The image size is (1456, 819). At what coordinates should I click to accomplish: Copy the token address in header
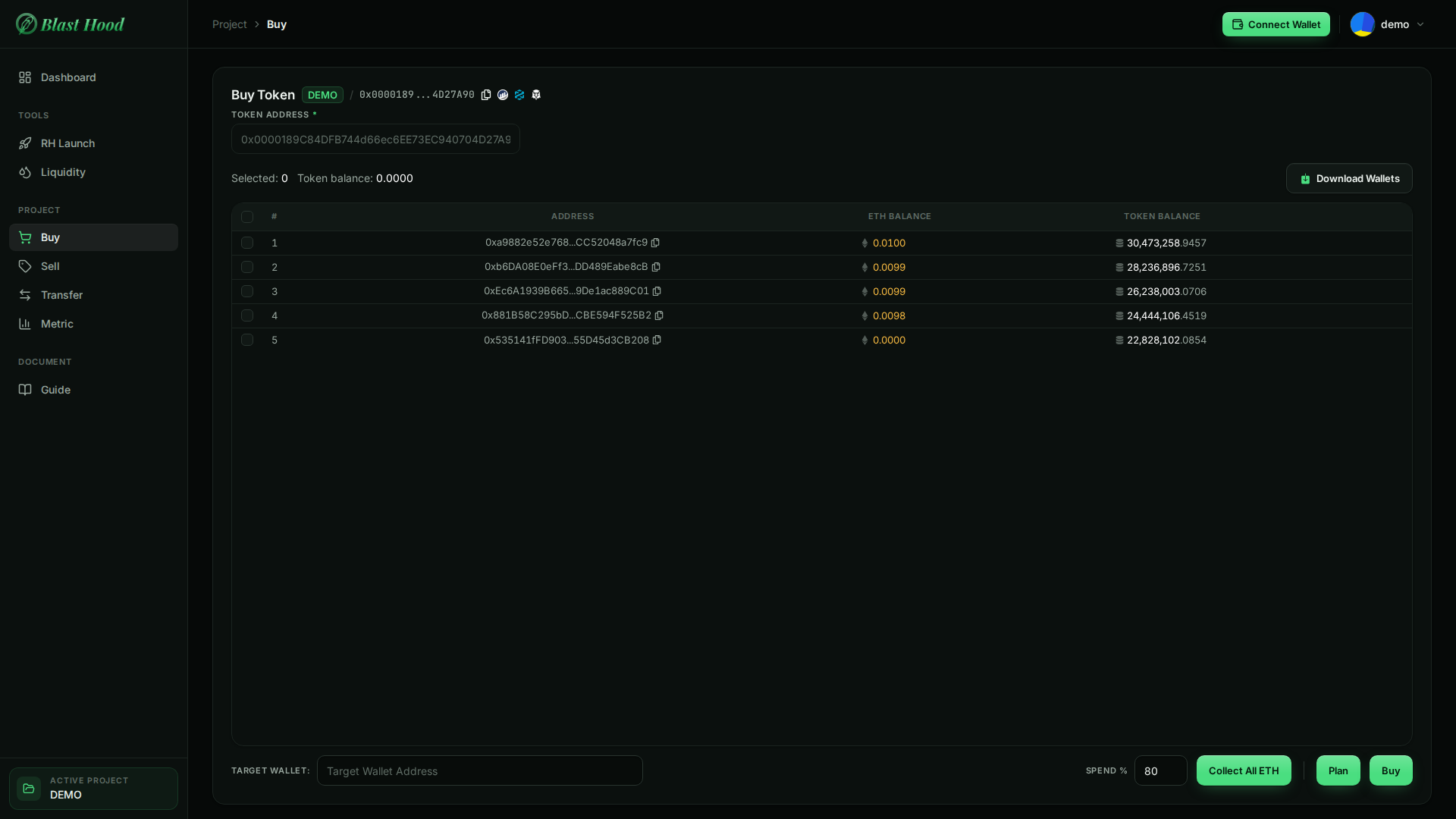(486, 95)
